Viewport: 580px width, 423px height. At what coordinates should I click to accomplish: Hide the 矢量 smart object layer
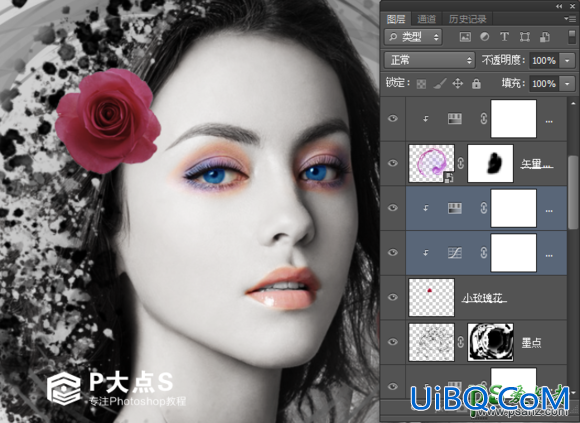point(393,163)
